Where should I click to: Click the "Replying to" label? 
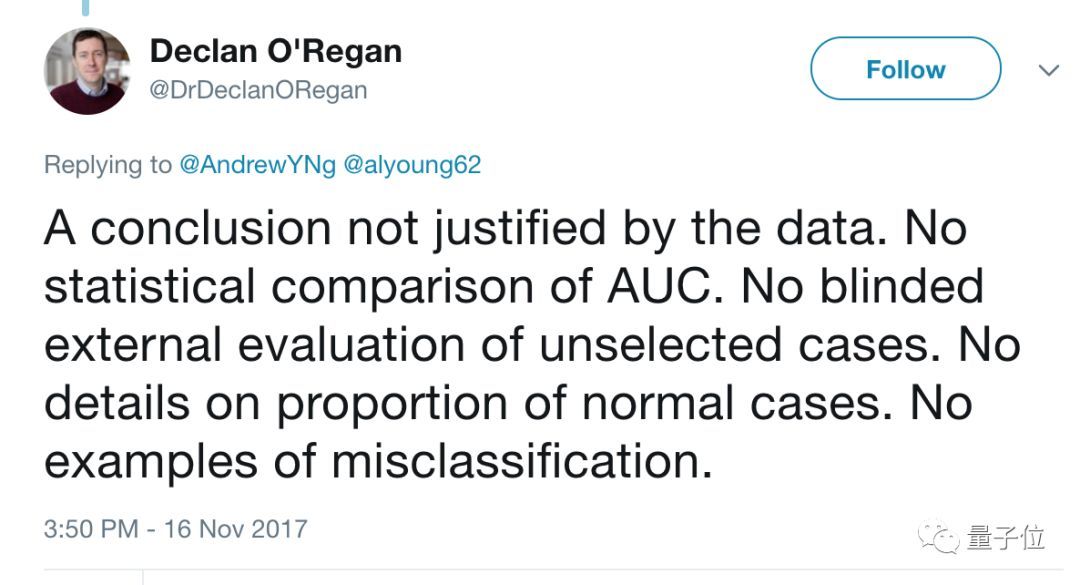108,165
